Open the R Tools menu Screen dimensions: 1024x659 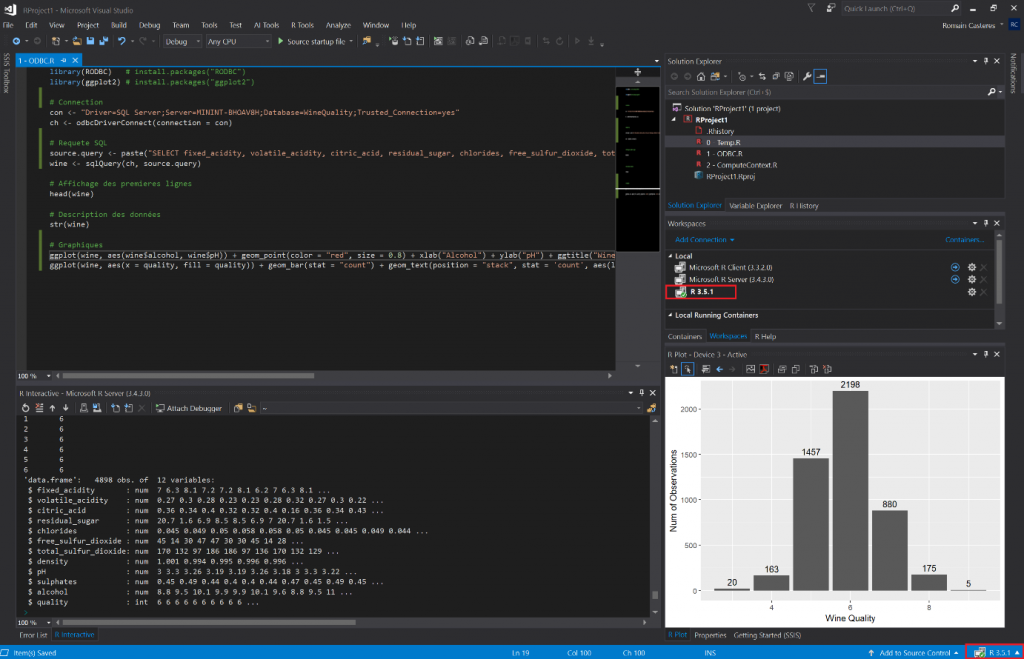point(302,25)
